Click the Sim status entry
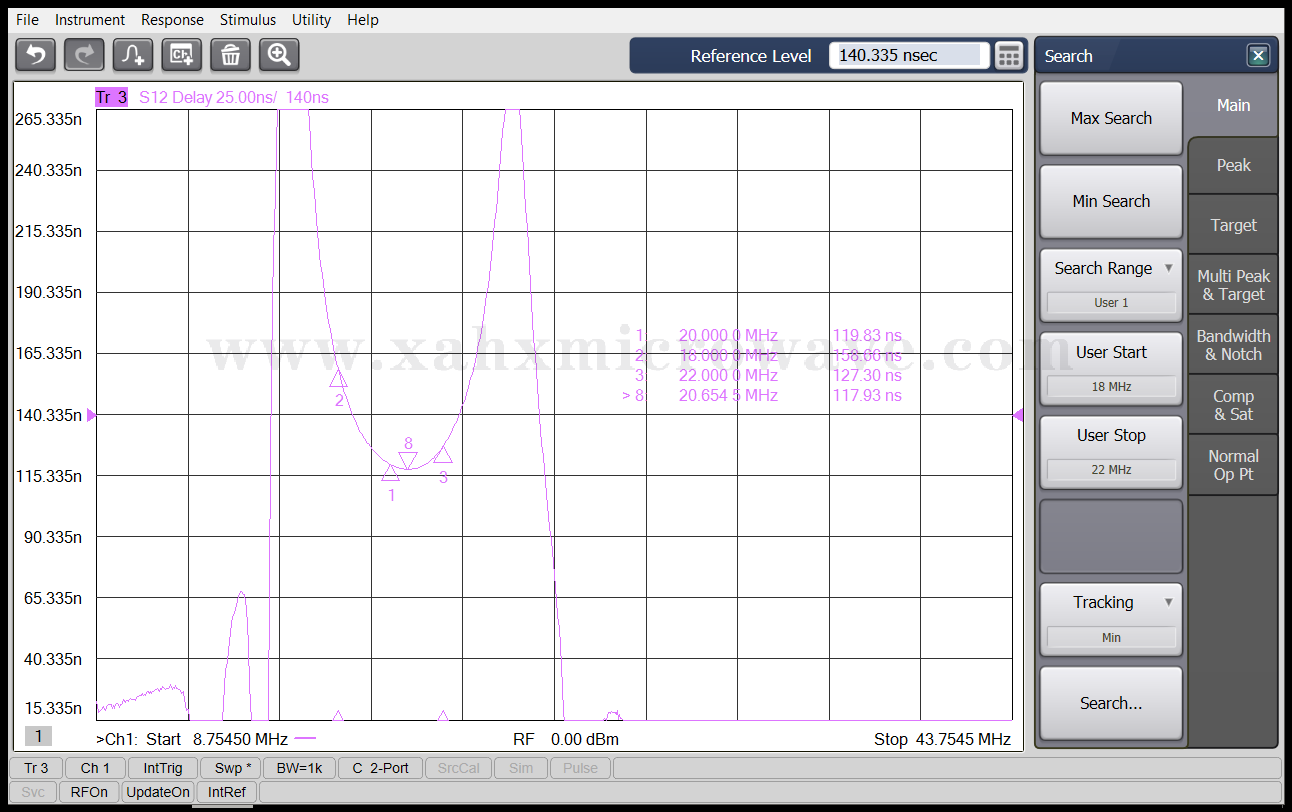This screenshot has width=1292, height=812. point(521,768)
